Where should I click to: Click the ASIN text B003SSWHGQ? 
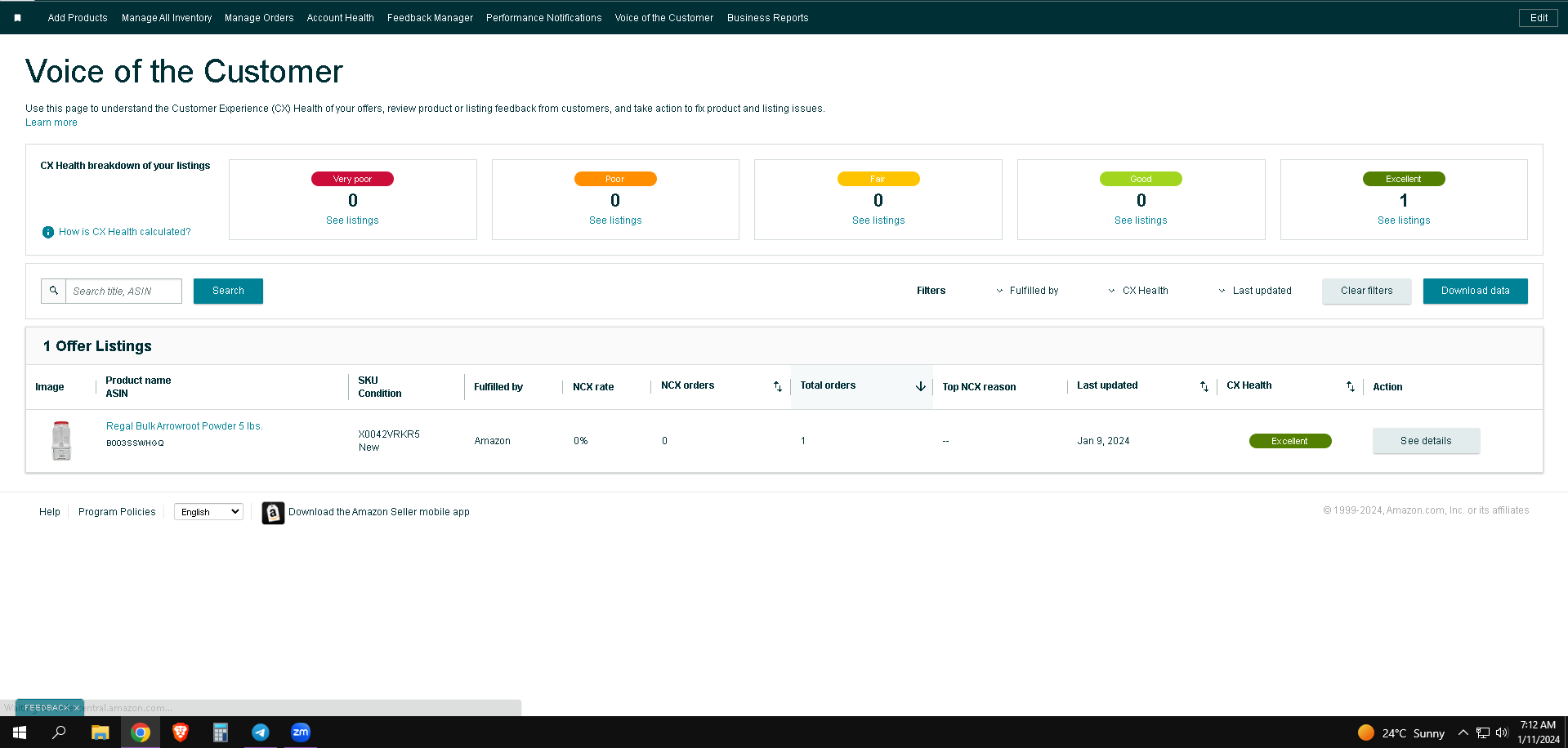pyautogui.click(x=135, y=443)
